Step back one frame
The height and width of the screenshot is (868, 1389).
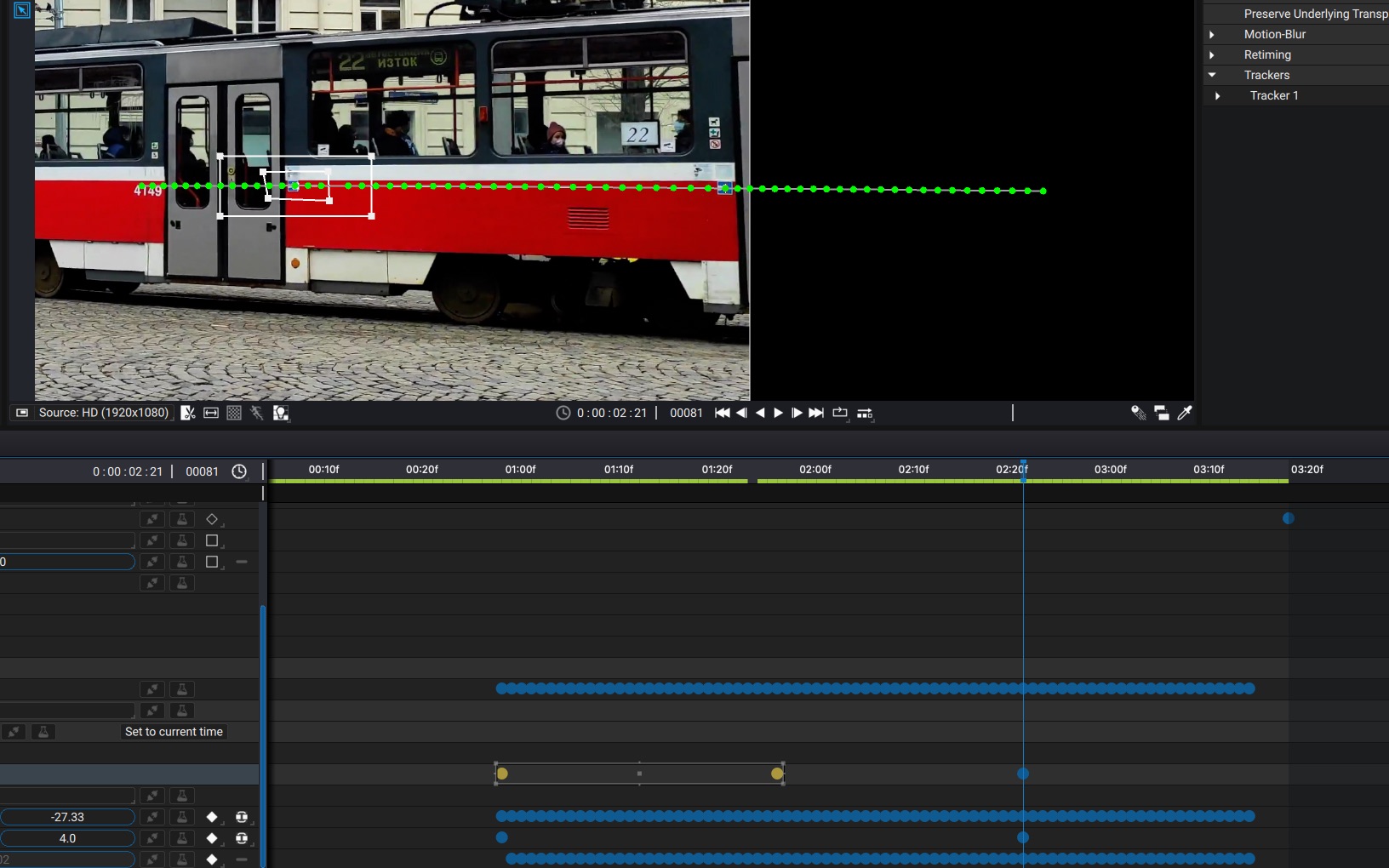click(x=741, y=413)
